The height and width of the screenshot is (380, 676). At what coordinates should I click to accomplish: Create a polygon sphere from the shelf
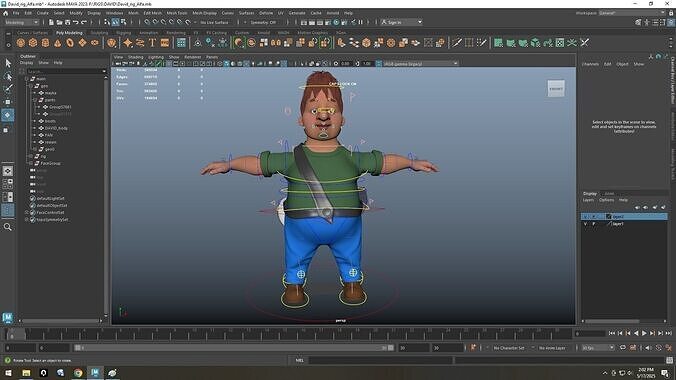pyautogui.click(x=20, y=43)
